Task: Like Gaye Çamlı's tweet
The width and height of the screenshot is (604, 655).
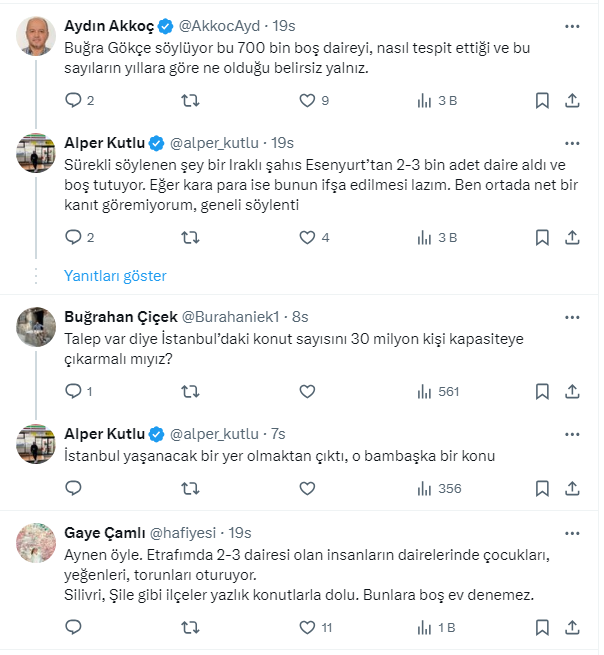Action: click(x=308, y=628)
